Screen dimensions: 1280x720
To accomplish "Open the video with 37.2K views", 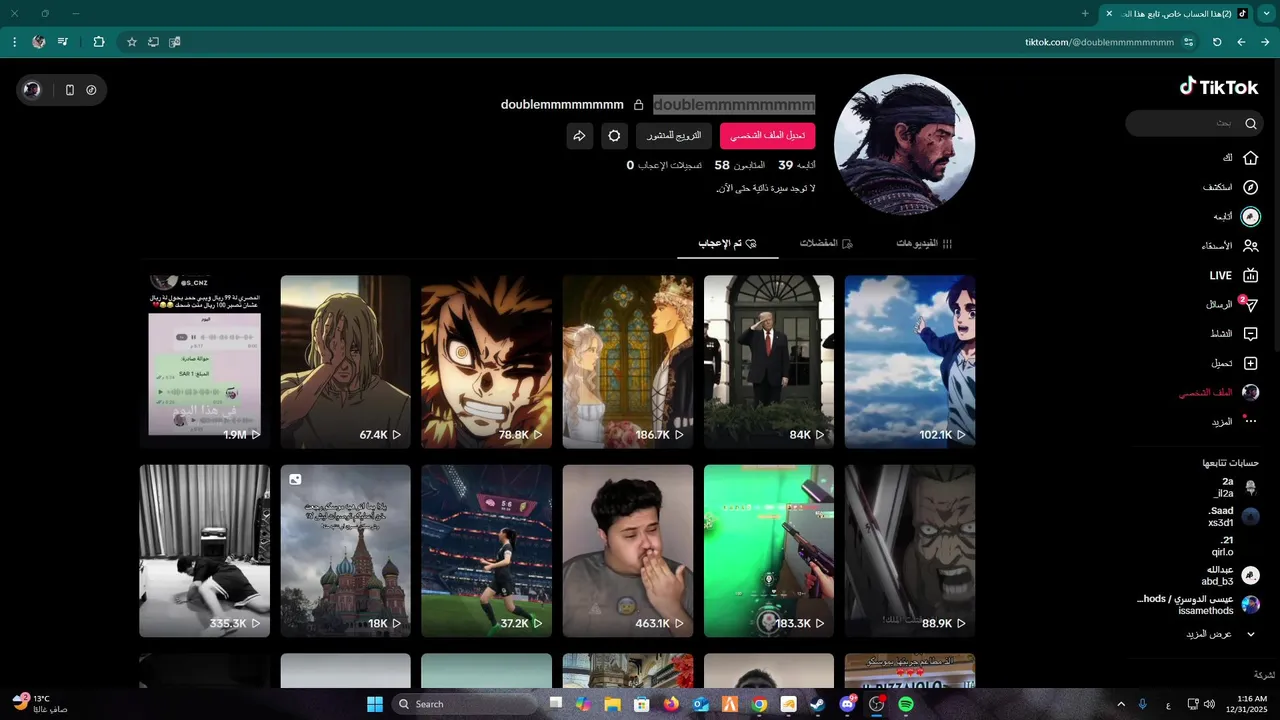I will tap(487, 551).
